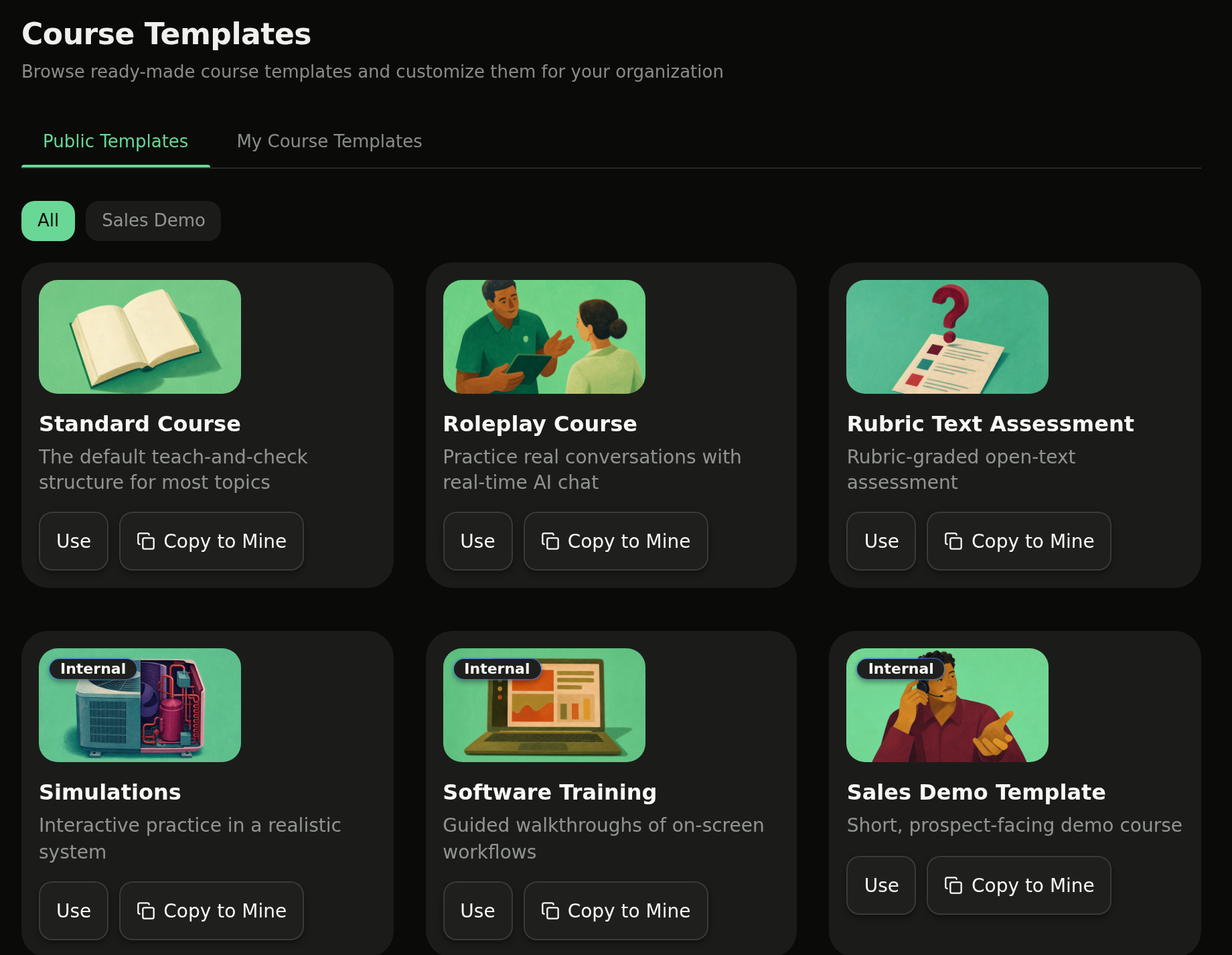Select the All filter chip

(48, 221)
